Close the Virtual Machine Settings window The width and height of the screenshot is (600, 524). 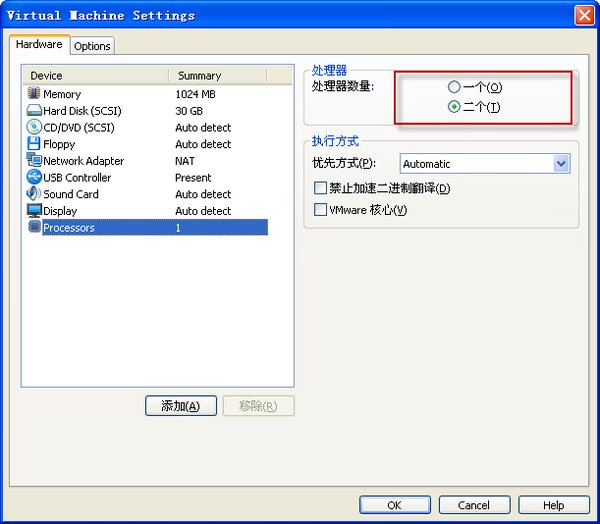click(x=584, y=15)
